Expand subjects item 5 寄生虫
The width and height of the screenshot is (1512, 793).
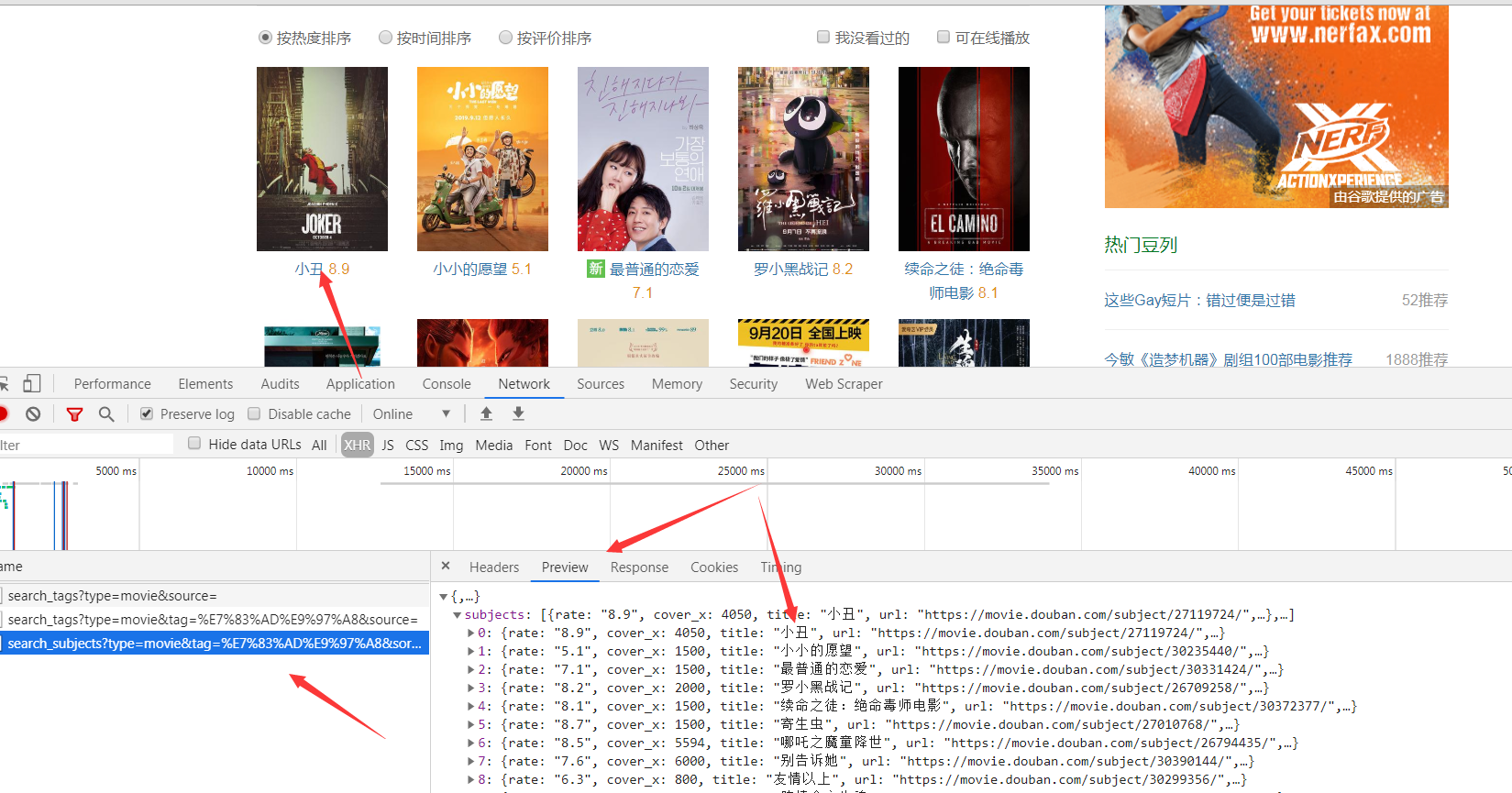click(x=471, y=725)
